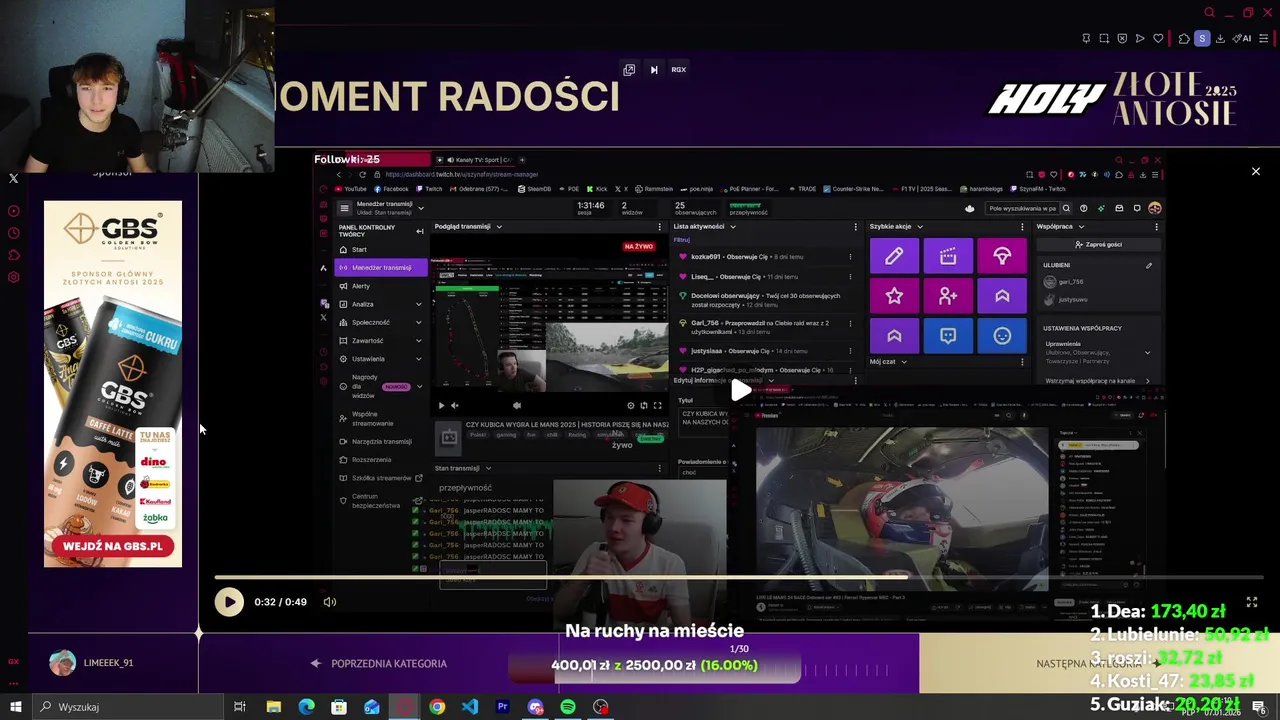
Task: Open Visual Studio Code from the taskbar
Action: (470, 707)
